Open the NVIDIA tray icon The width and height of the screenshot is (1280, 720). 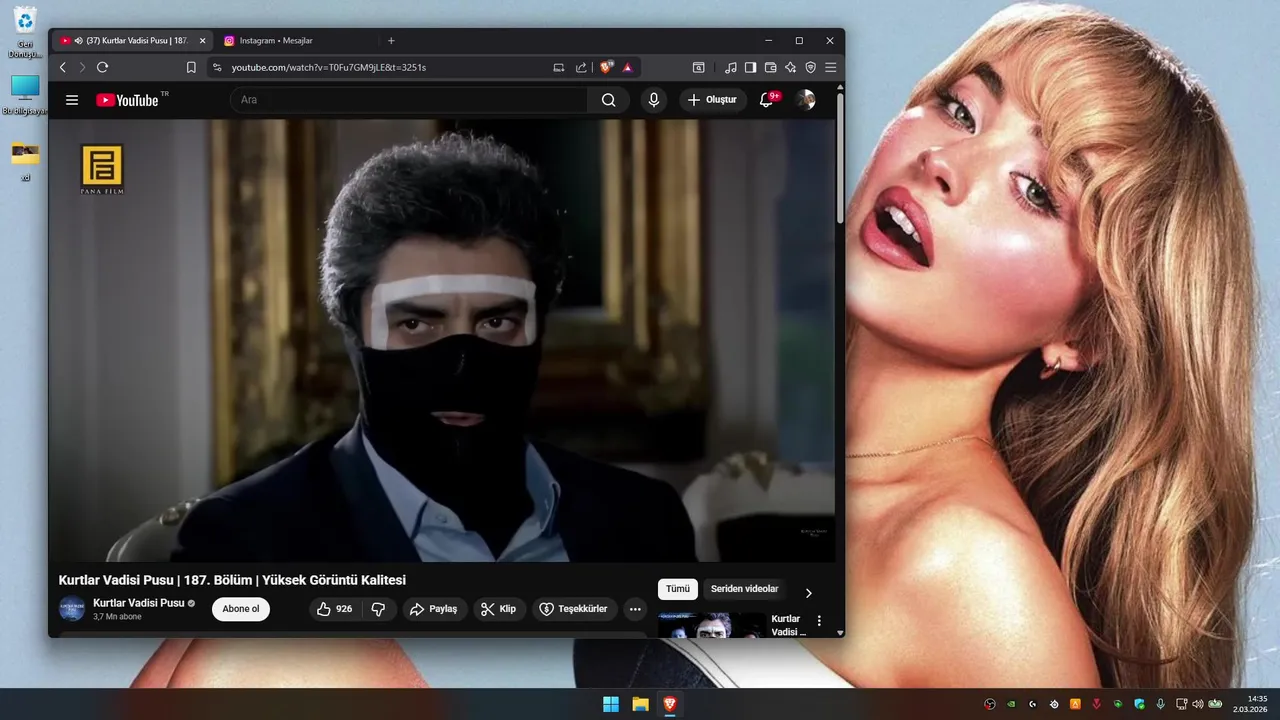1011,704
